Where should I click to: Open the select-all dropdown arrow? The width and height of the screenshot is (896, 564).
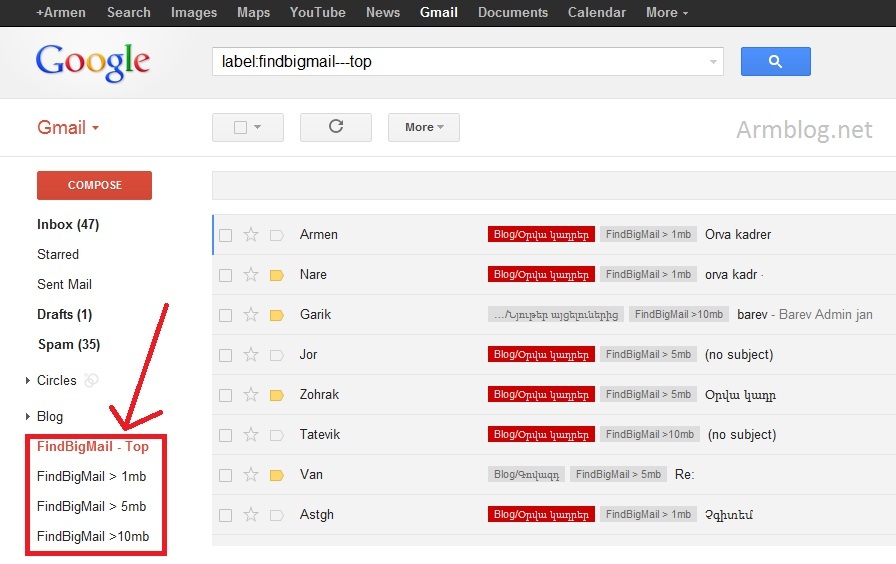258,127
